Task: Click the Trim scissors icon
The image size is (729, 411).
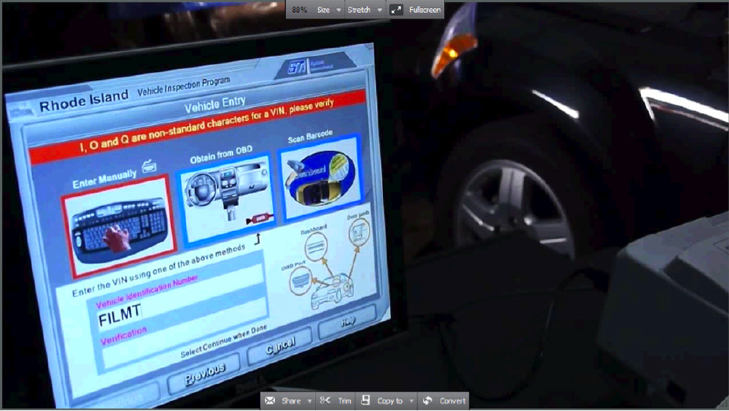Action: 325,400
